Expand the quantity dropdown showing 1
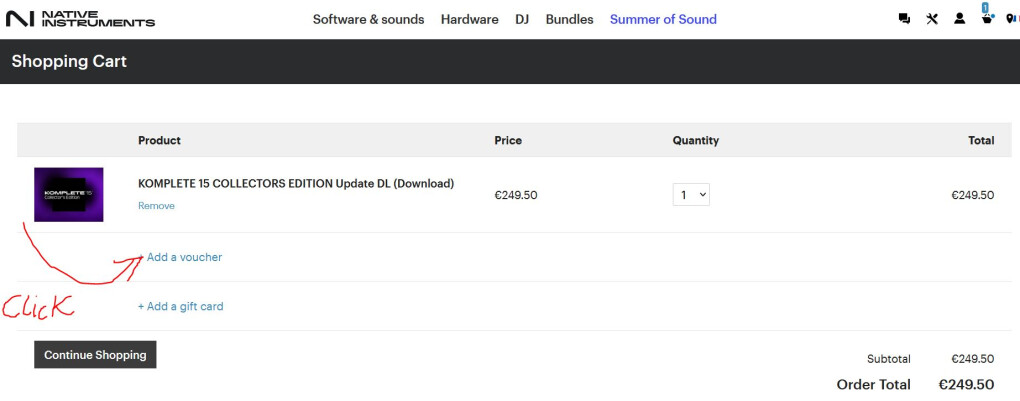This screenshot has height=401, width=1020. click(691, 195)
